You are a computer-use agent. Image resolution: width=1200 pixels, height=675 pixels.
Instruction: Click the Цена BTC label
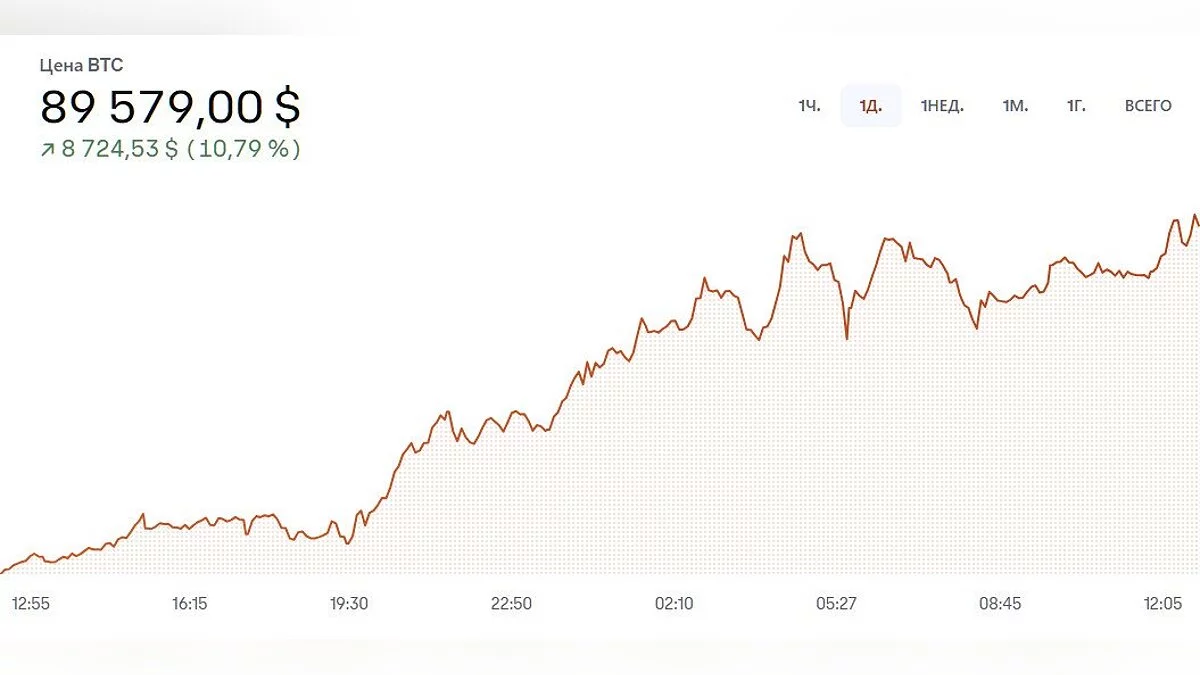coord(81,66)
